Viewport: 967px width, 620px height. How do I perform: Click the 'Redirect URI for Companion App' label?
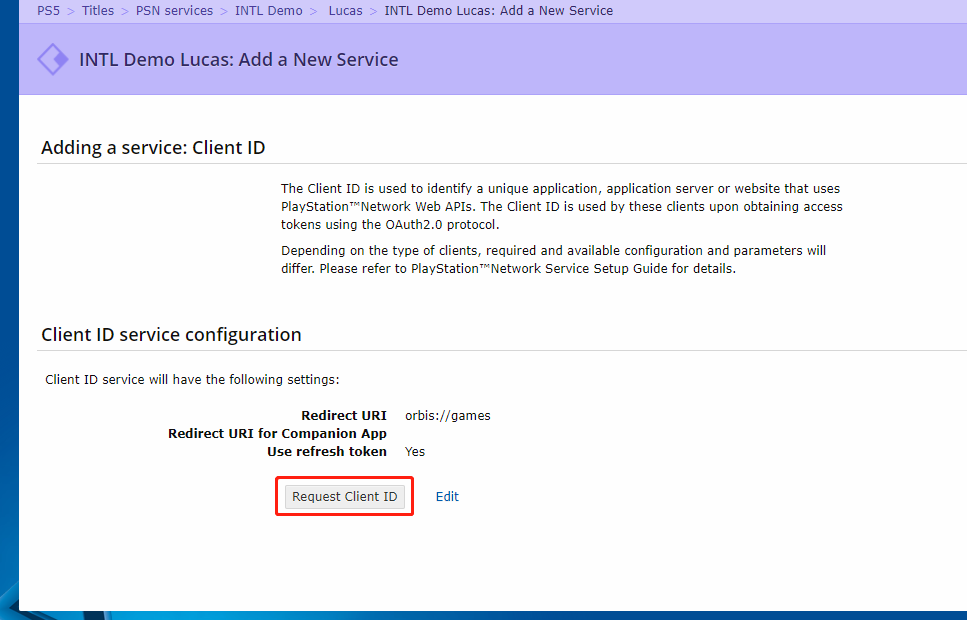pyautogui.click(x=277, y=434)
